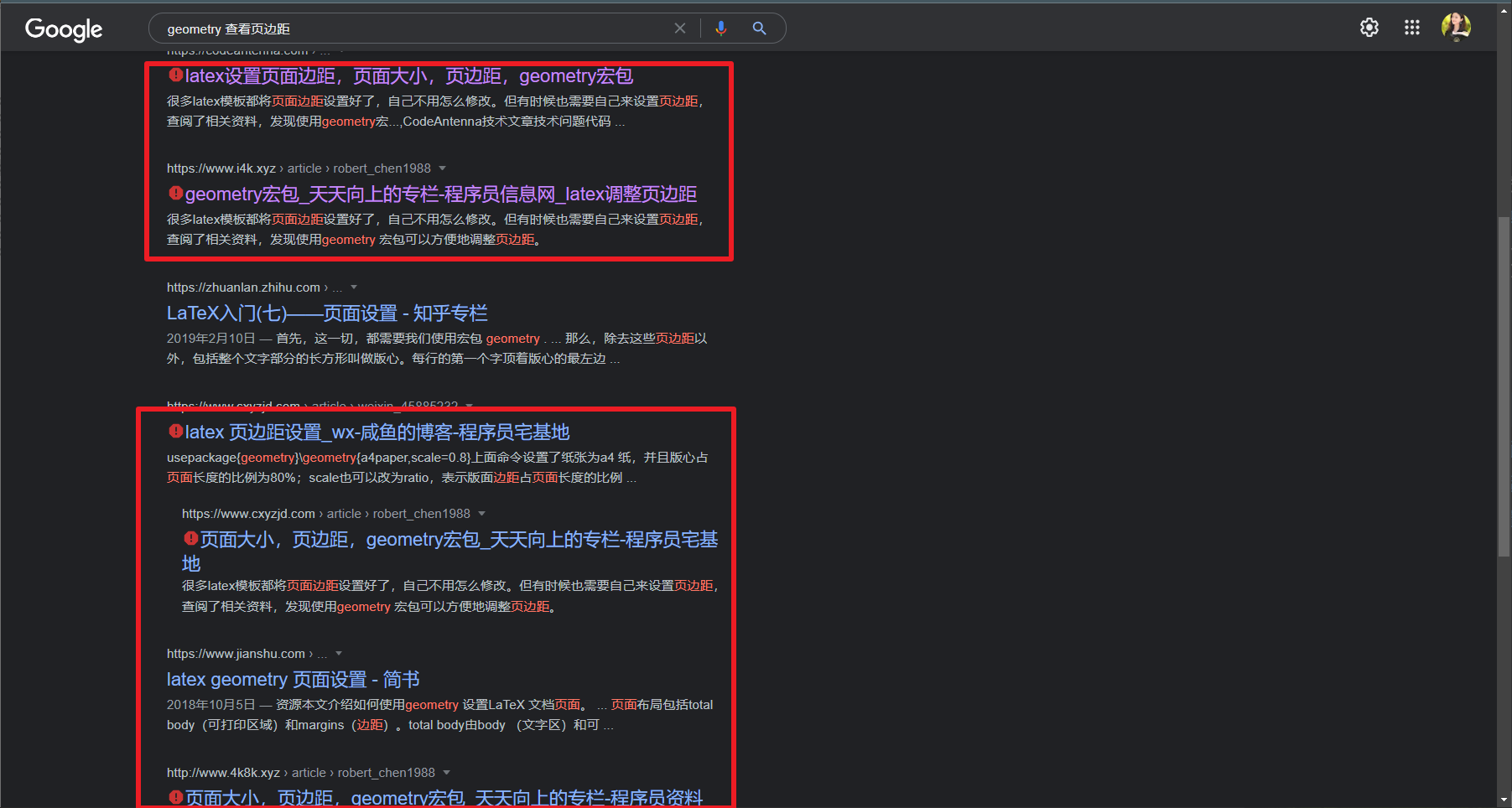Submit search with the magnifier icon

pyautogui.click(x=759, y=28)
